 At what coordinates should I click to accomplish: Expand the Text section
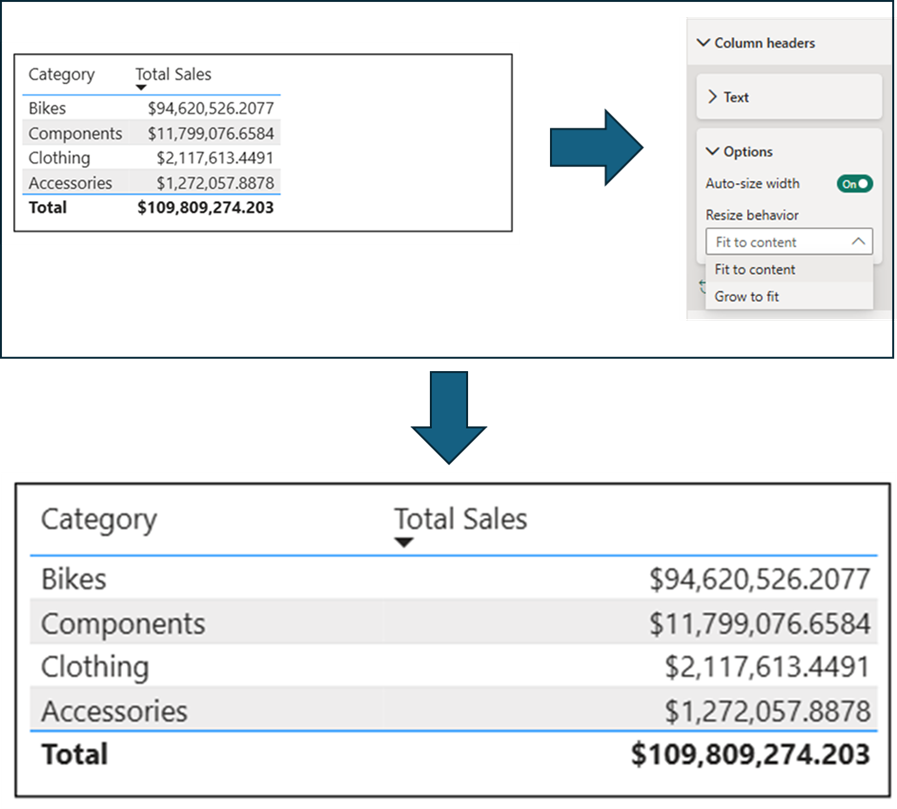735,97
